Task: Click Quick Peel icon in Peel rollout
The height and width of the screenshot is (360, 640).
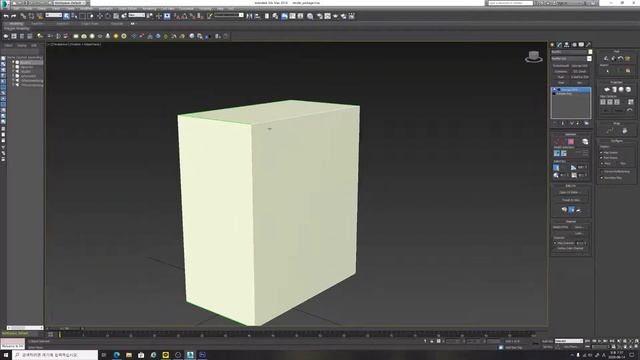Action: (606, 59)
